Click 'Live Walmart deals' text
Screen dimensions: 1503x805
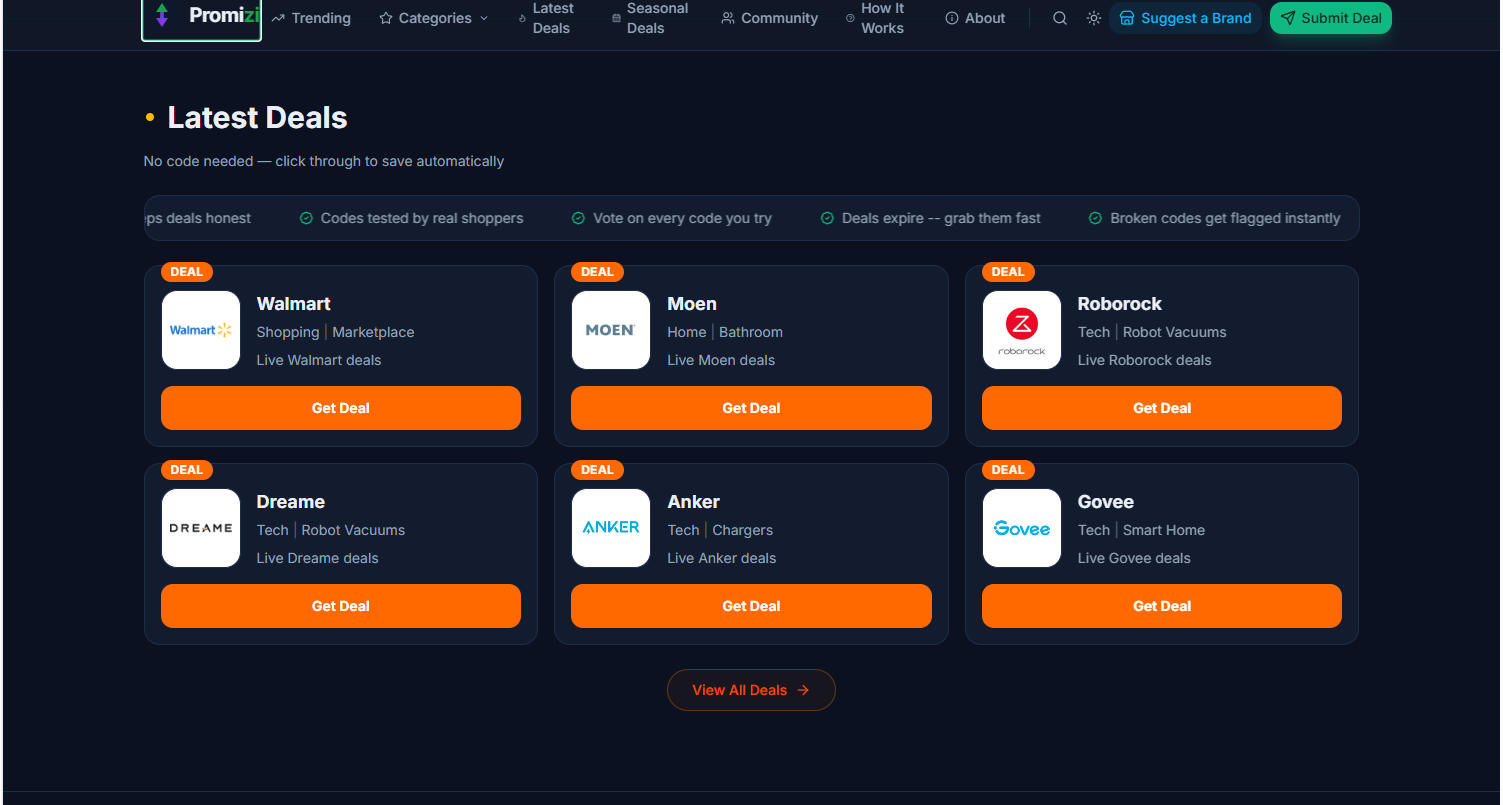coord(319,360)
